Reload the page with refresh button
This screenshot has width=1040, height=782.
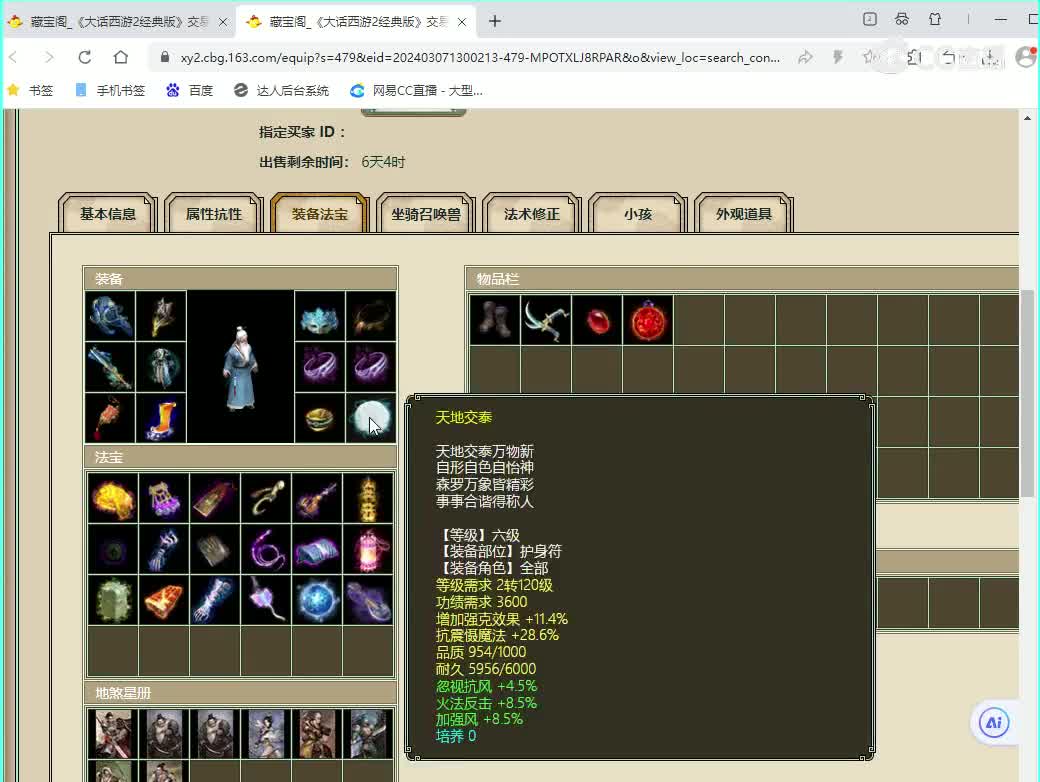84,57
